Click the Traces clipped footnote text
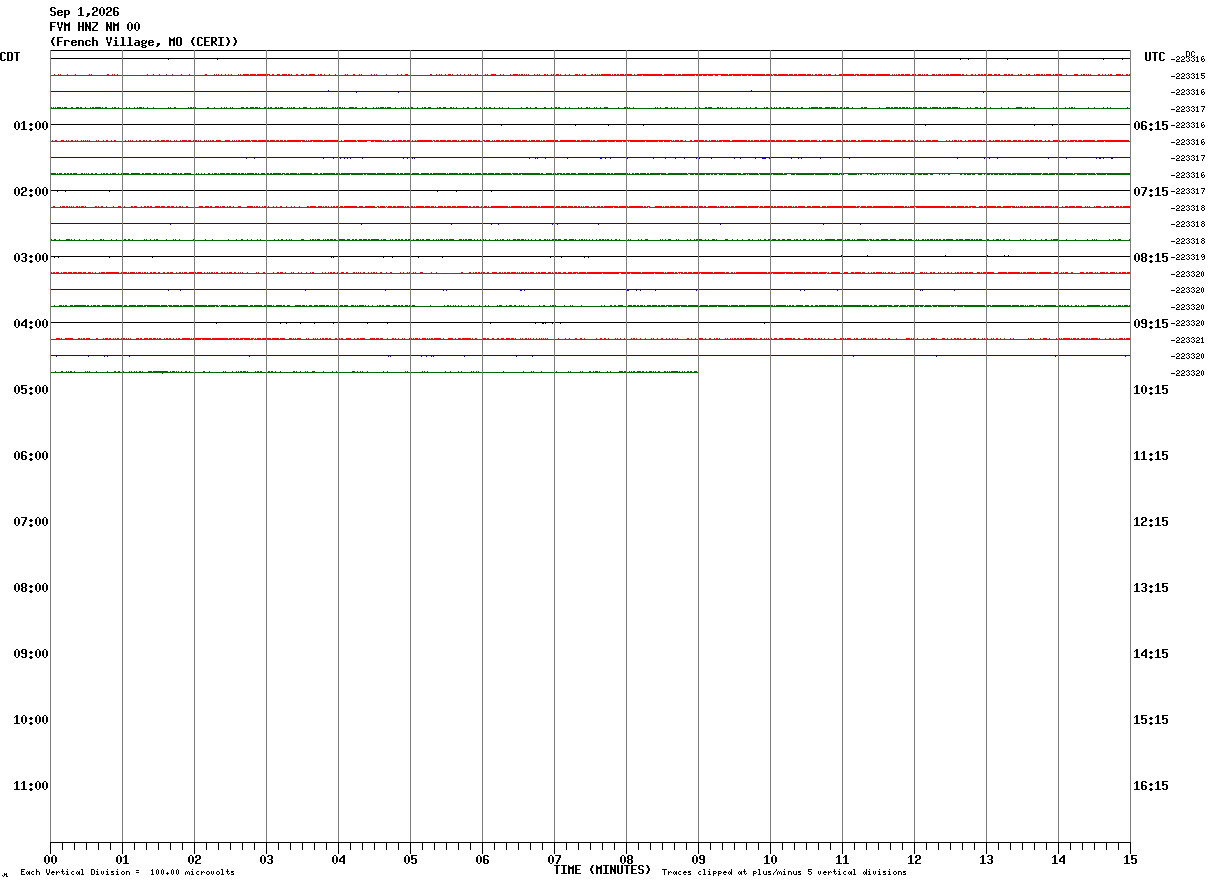1210x886 pixels. click(x=784, y=873)
